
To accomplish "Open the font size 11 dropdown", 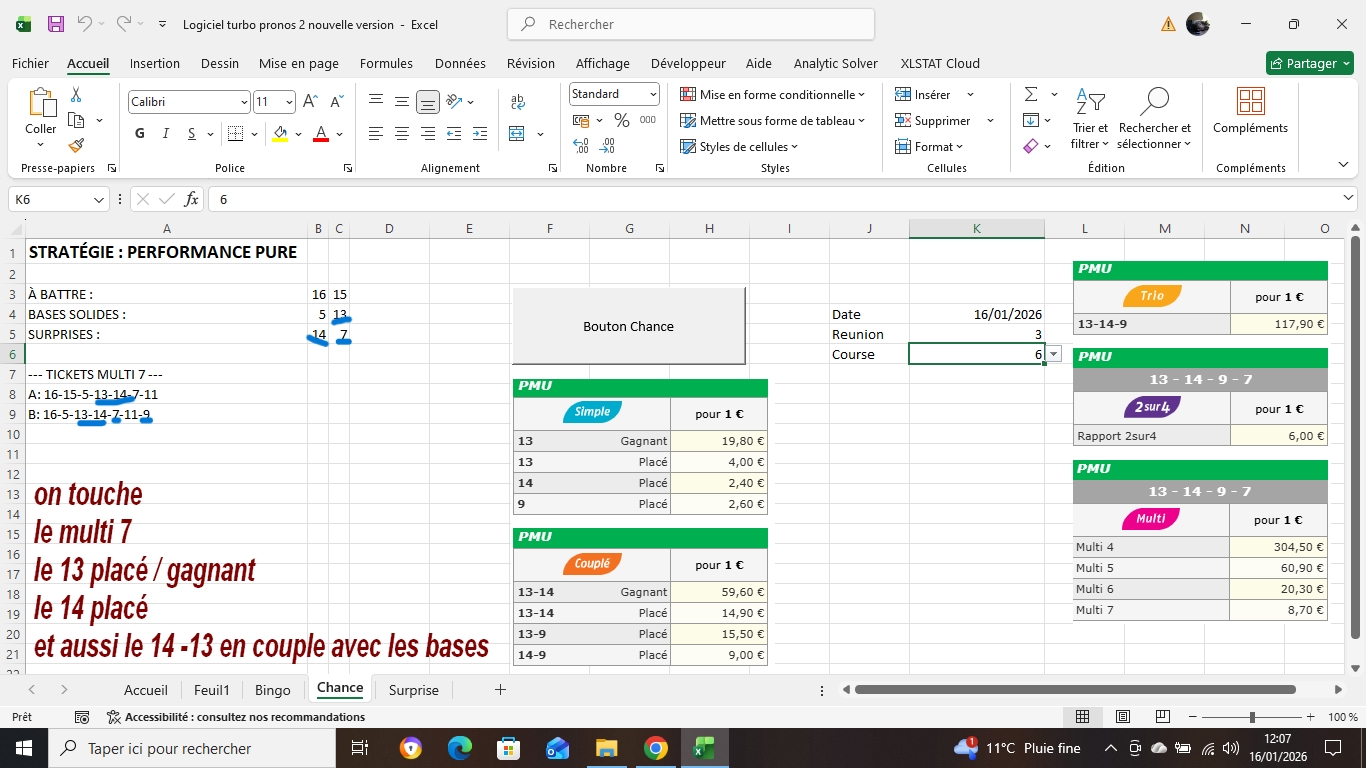I will (290, 102).
